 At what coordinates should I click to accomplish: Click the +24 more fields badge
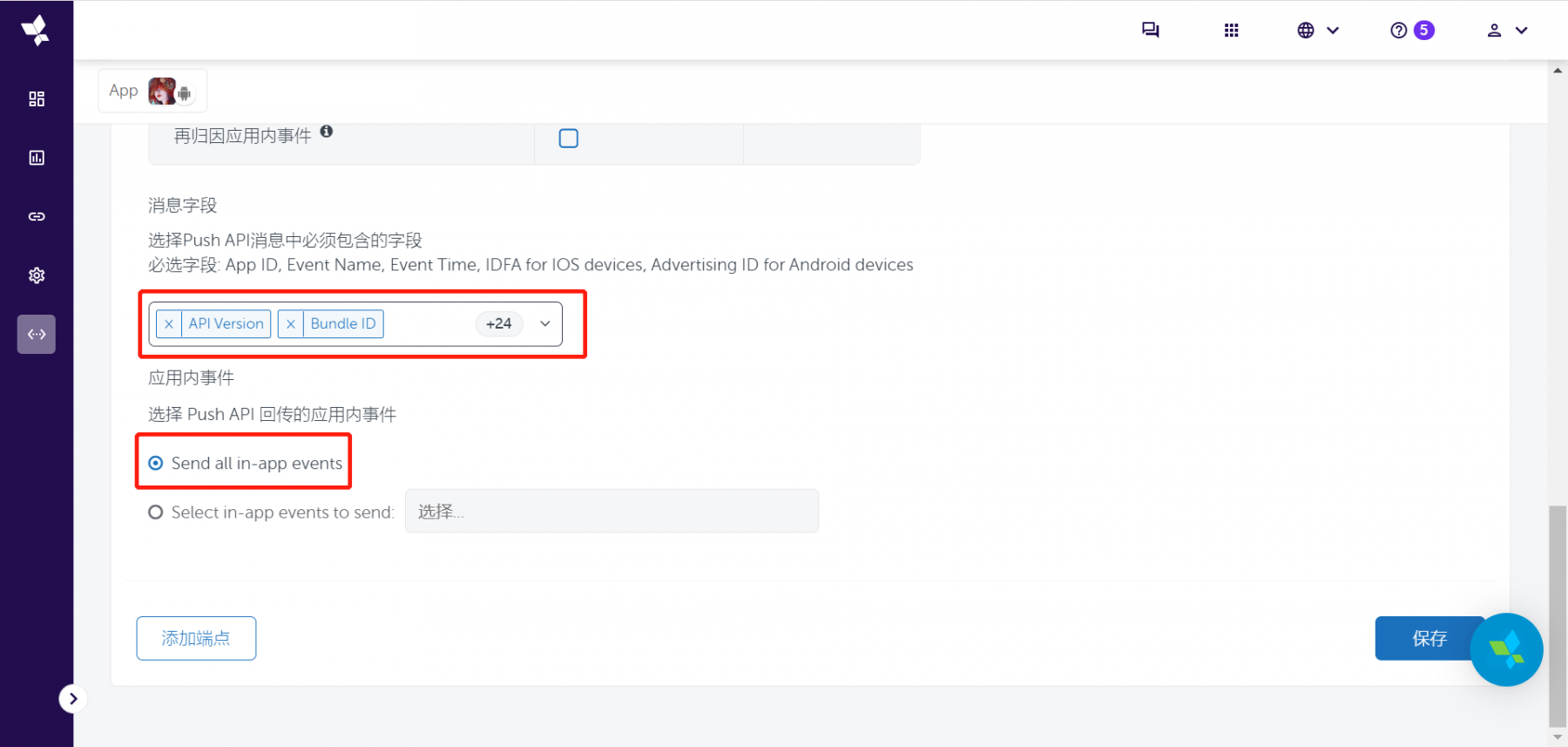coord(499,324)
